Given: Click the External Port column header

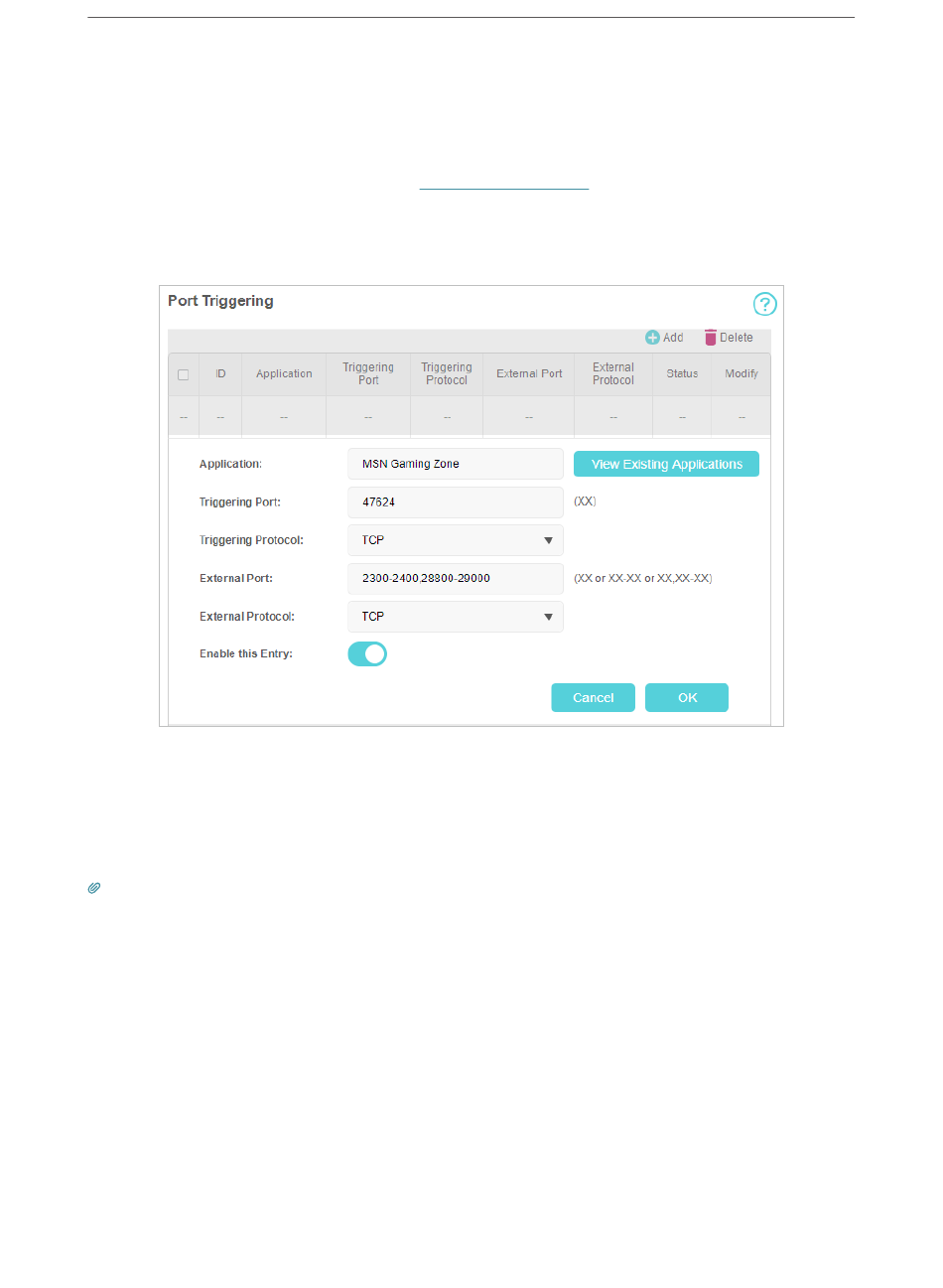Looking at the screenshot, I should point(529,374).
